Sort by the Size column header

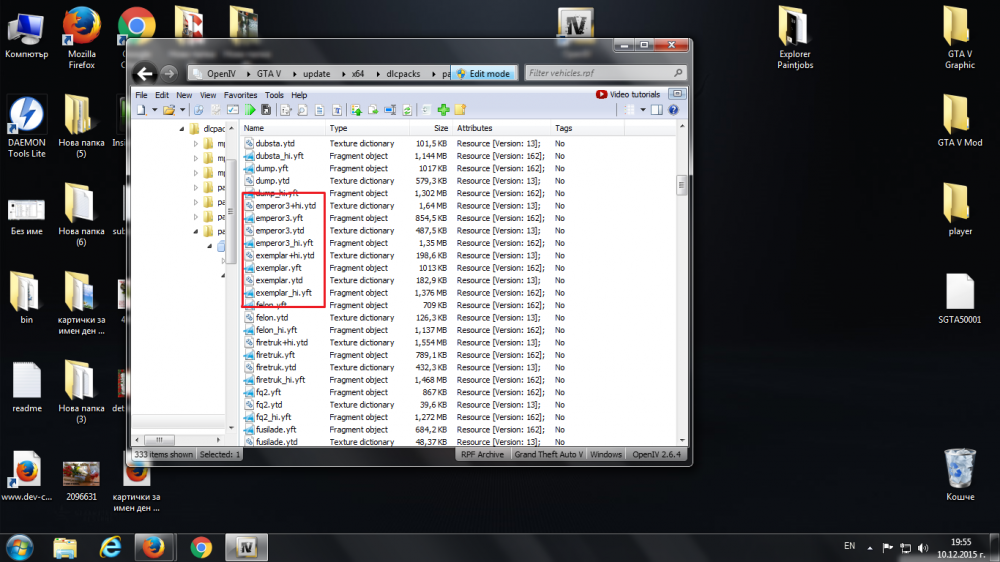point(430,128)
